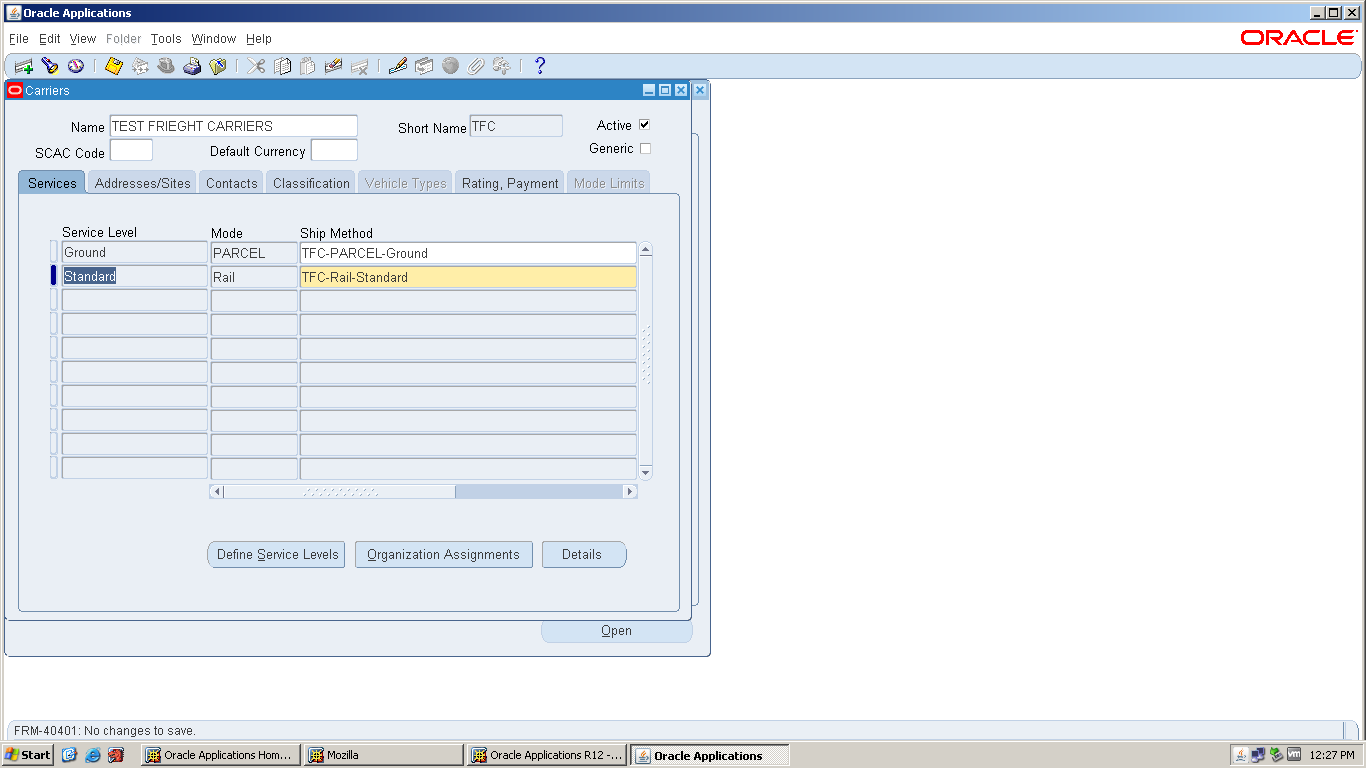Click the Switch Responsibility hat icon

(166, 66)
